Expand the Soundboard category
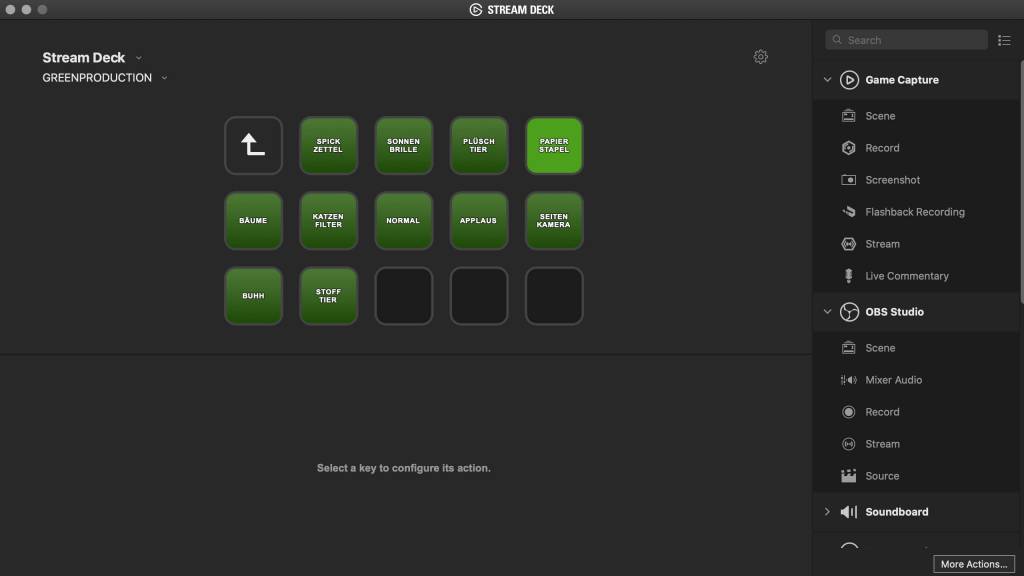Viewport: 1024px width, 576px height. [x=827, y=512]
